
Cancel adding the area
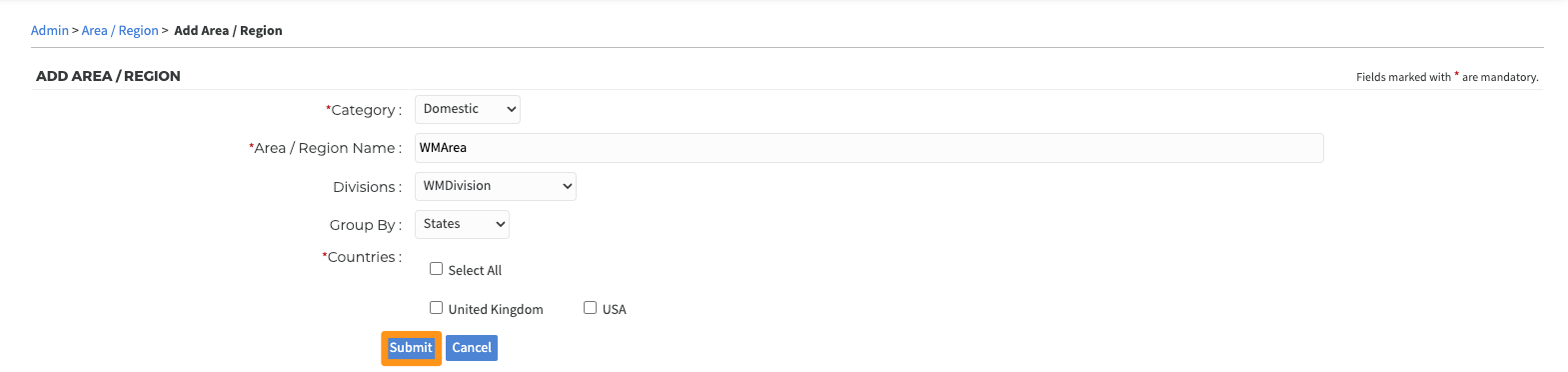pos(472,348)
